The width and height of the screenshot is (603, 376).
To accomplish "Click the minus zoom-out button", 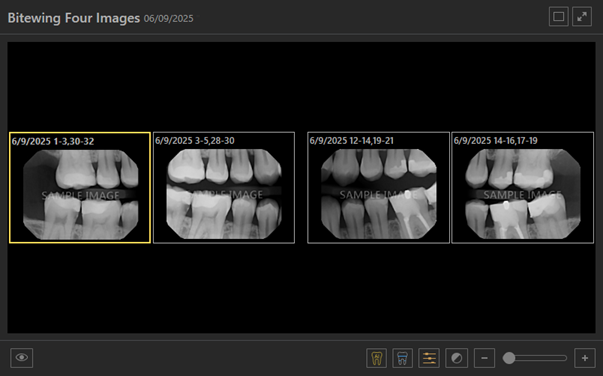I will pyautogui.click(x=485, y=358).
